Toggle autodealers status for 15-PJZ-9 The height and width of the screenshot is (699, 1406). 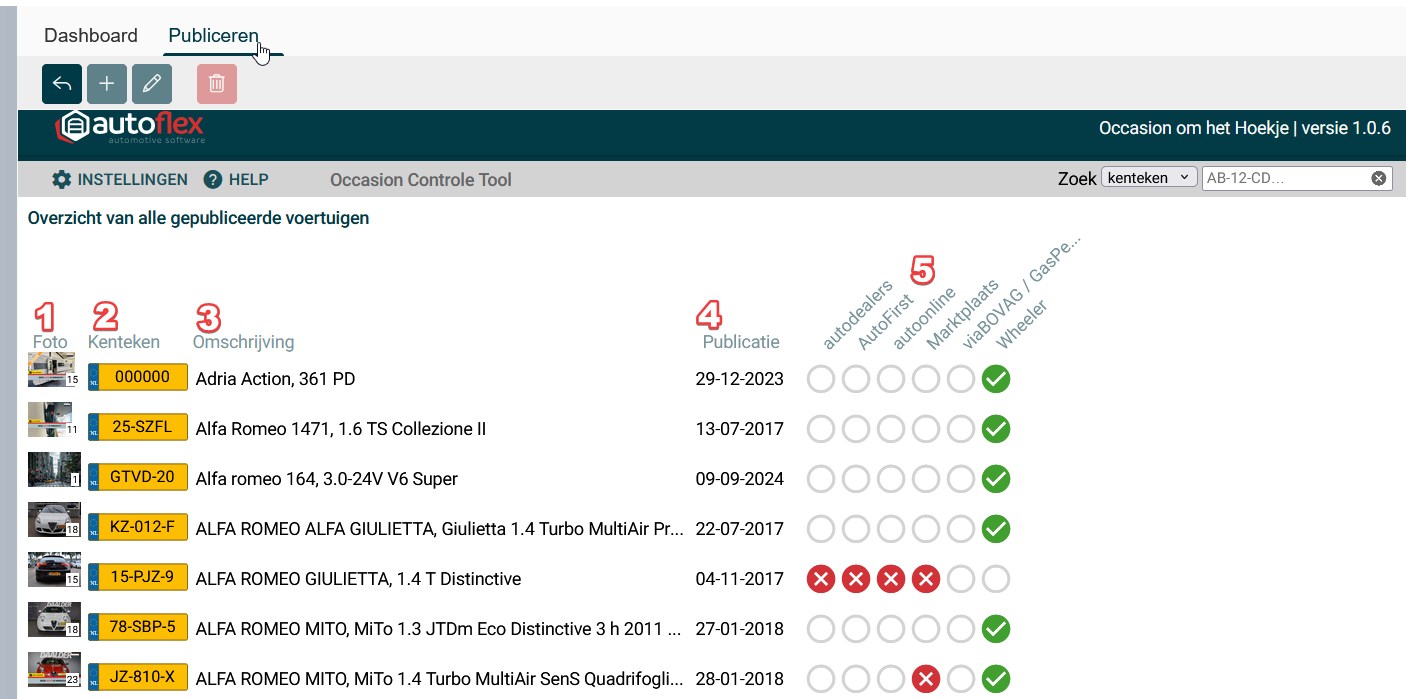coord(821,579)
